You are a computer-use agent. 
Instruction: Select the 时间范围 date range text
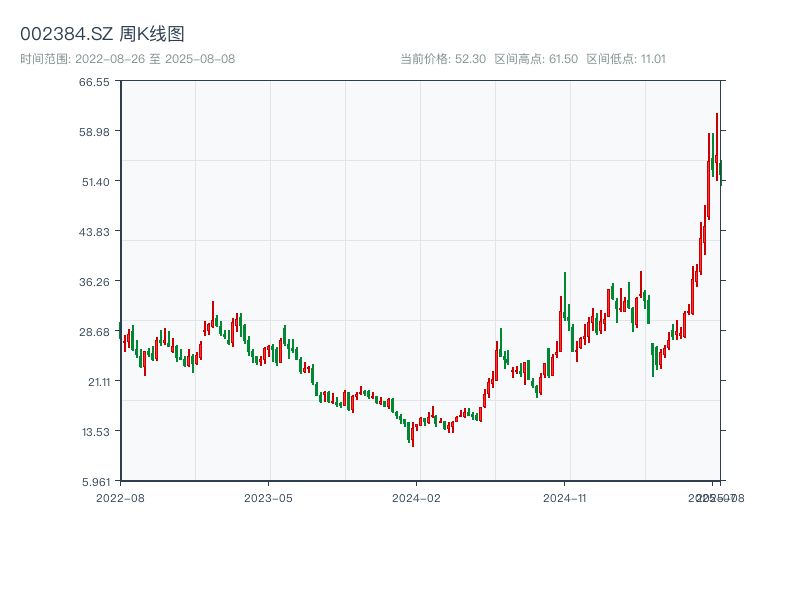click(x=127, y=59)
